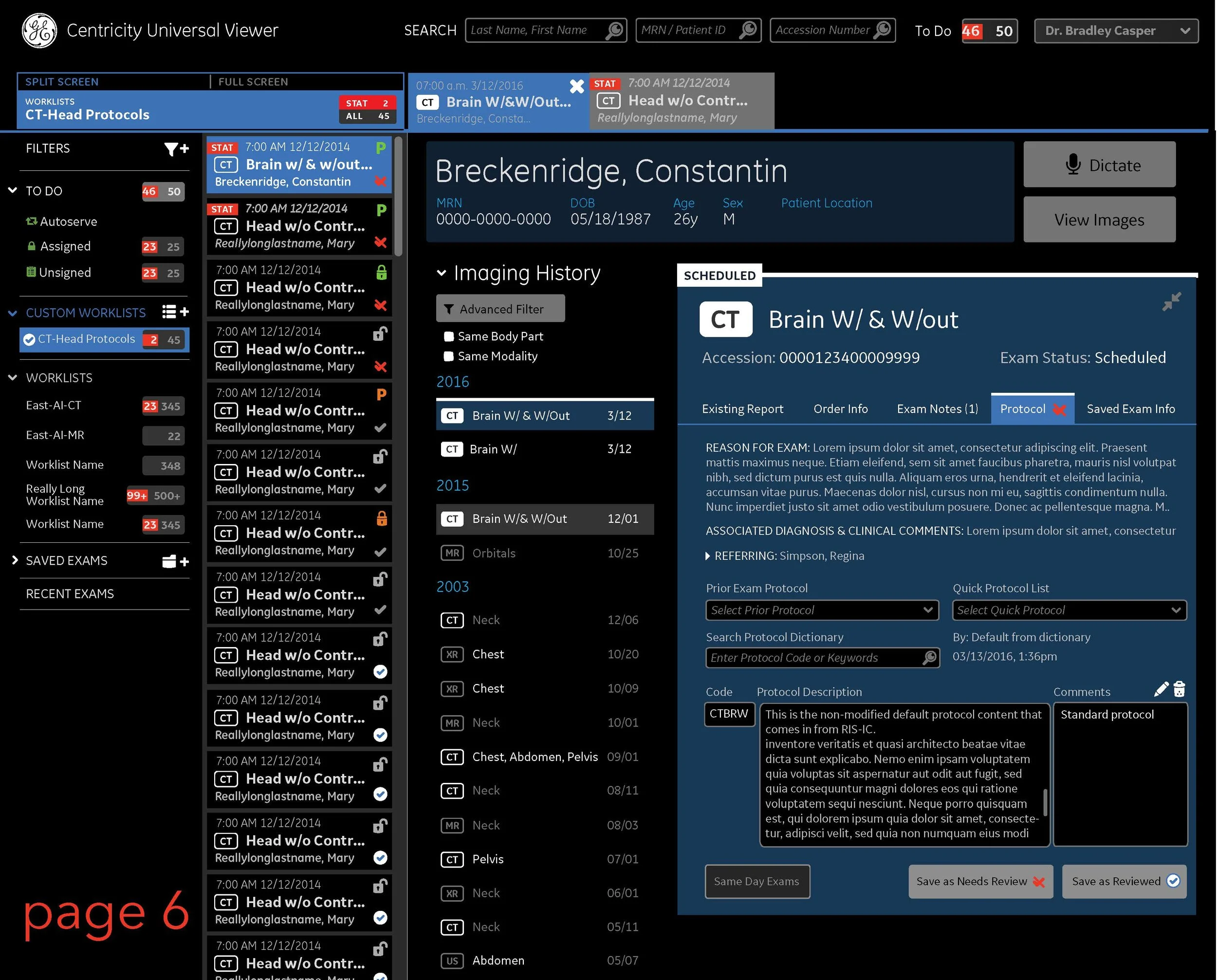Toggle the CT-Head Protocols worklist checkmark

coord(29,340)
